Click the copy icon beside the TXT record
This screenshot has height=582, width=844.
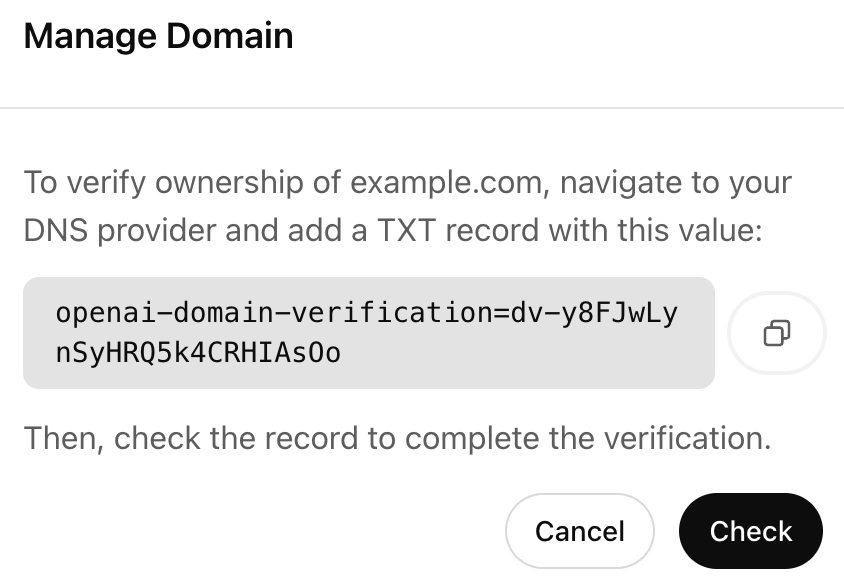point(777,333)
